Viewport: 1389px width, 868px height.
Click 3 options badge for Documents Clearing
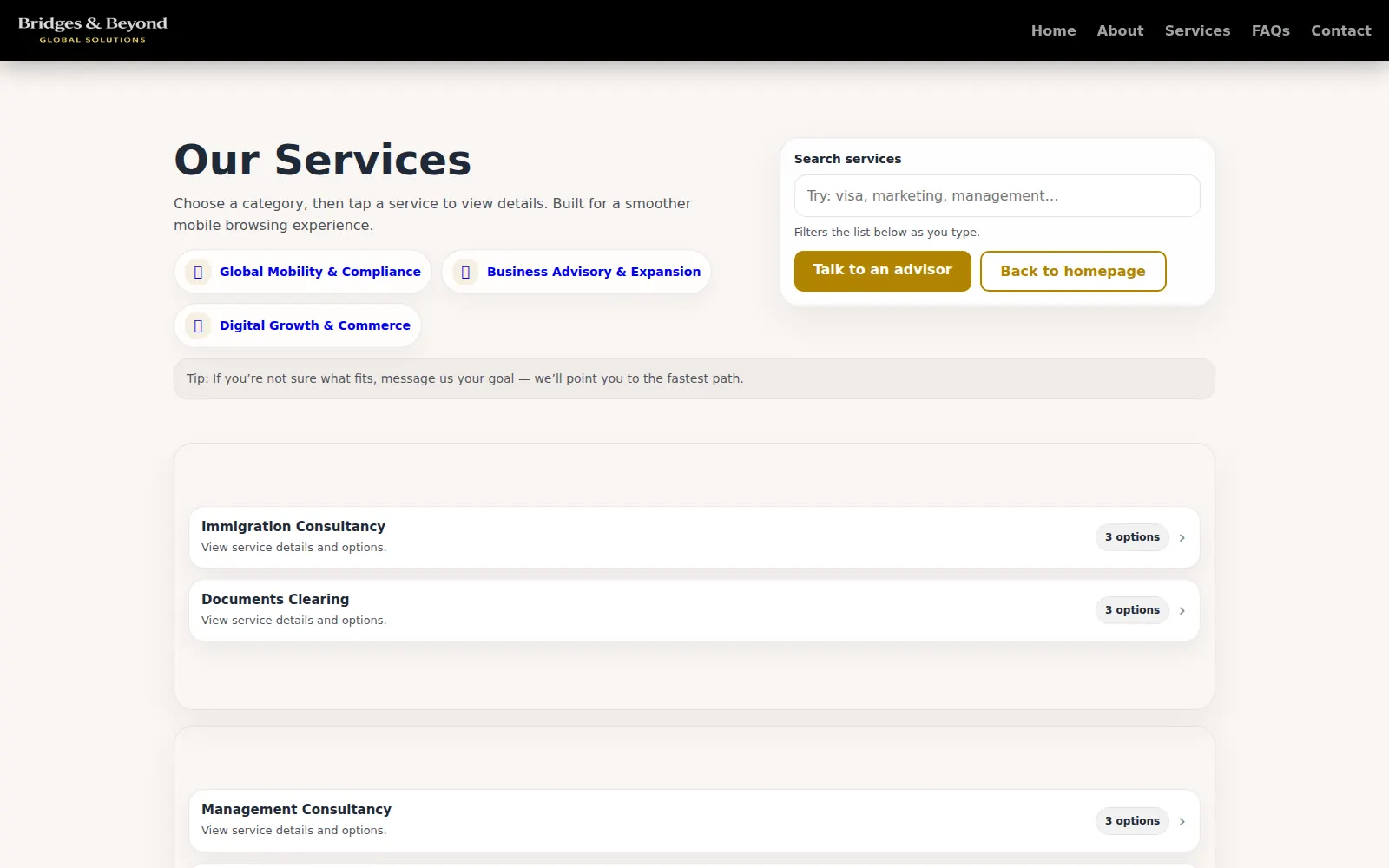coord(1132,610)
